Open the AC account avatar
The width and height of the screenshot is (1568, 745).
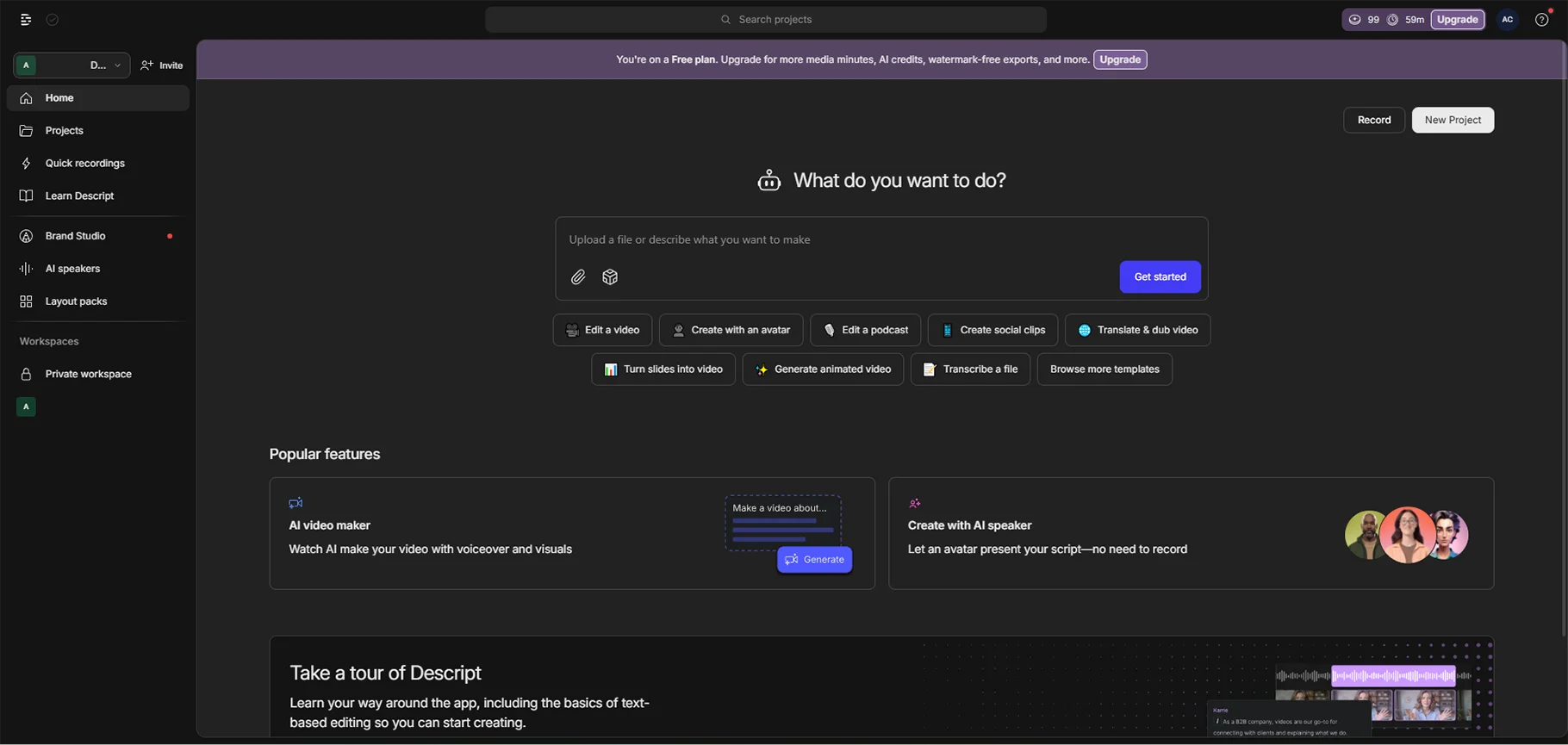point(1508,20)
